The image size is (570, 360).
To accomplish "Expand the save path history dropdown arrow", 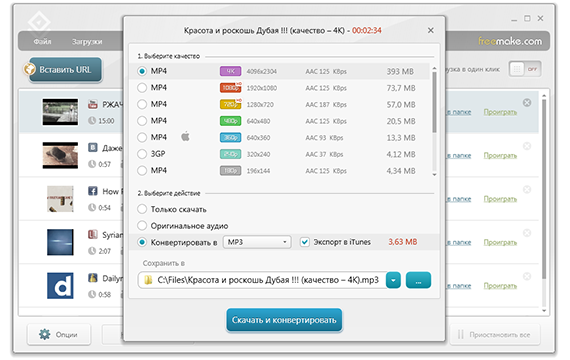I will 393,280.
